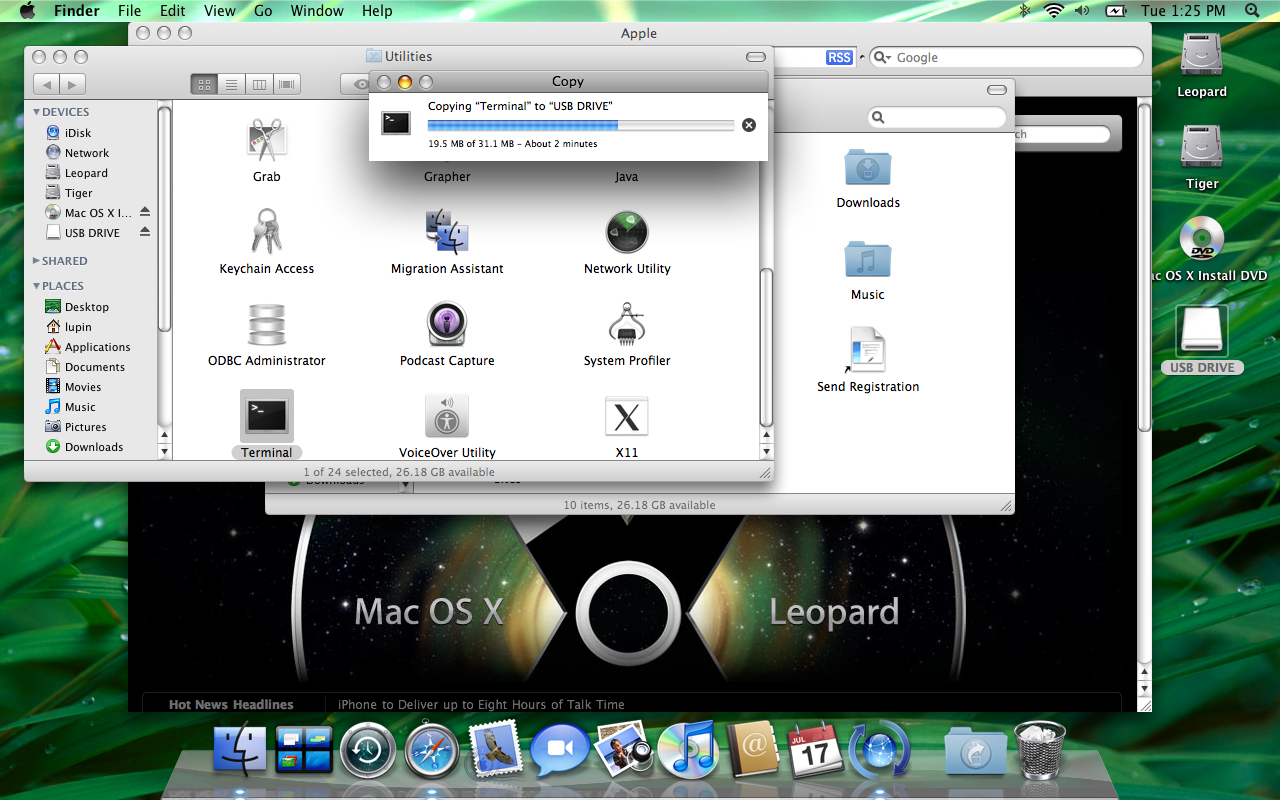Switch to icon view in Utilities window
The image size is (1280, 800).
tap(203, 85)
